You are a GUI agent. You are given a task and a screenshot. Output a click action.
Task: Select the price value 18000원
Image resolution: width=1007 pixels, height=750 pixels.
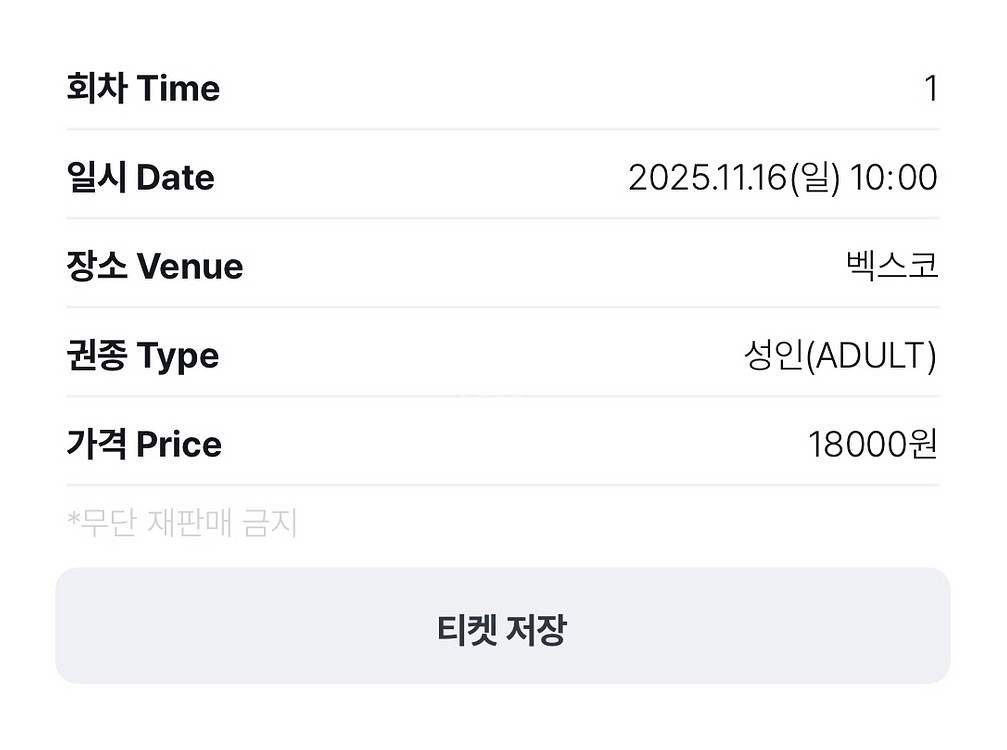coord(872,445)
